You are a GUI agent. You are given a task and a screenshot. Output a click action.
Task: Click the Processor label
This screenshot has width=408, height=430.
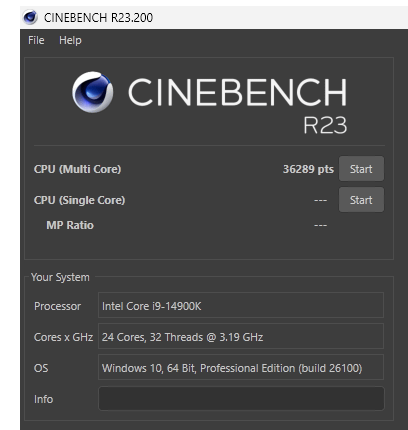pos(57,306)
